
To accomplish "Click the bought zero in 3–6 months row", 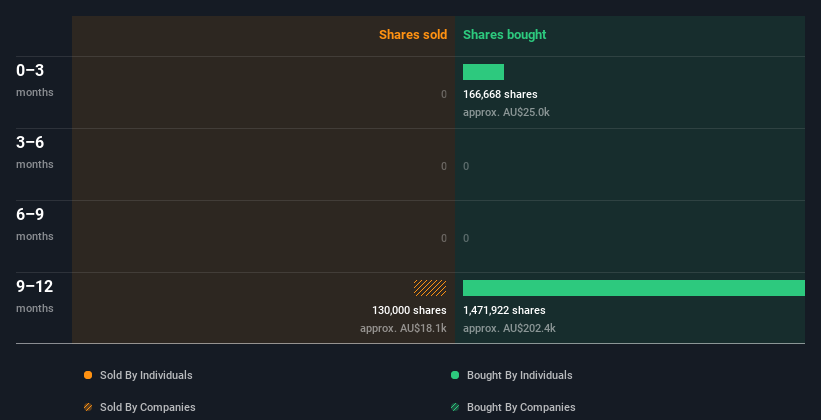I will click(x=466, y=166).
